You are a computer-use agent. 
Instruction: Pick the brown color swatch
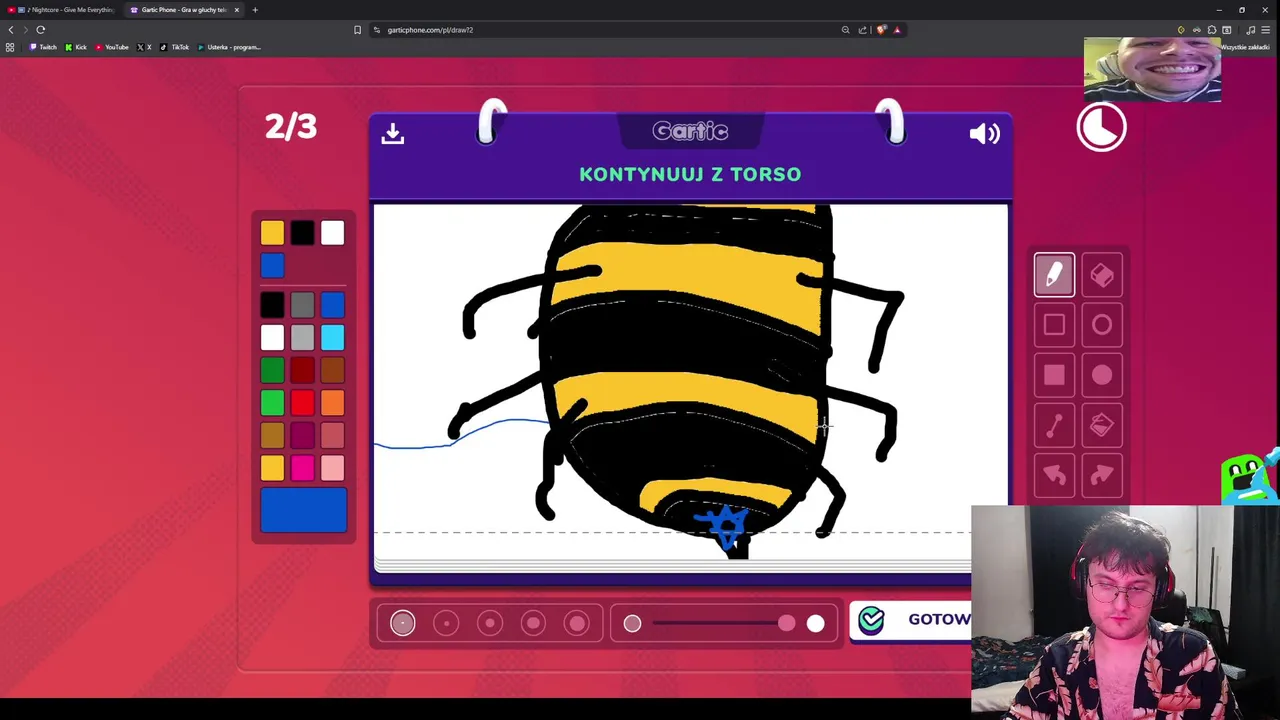pyautogui.click(x=332, y=371)
